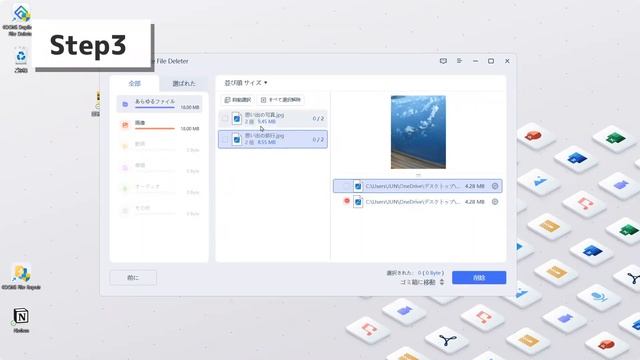Click the red-marked C:\Users\JUN\OneDrive path row
640x360 pixels.
(418, 202)
